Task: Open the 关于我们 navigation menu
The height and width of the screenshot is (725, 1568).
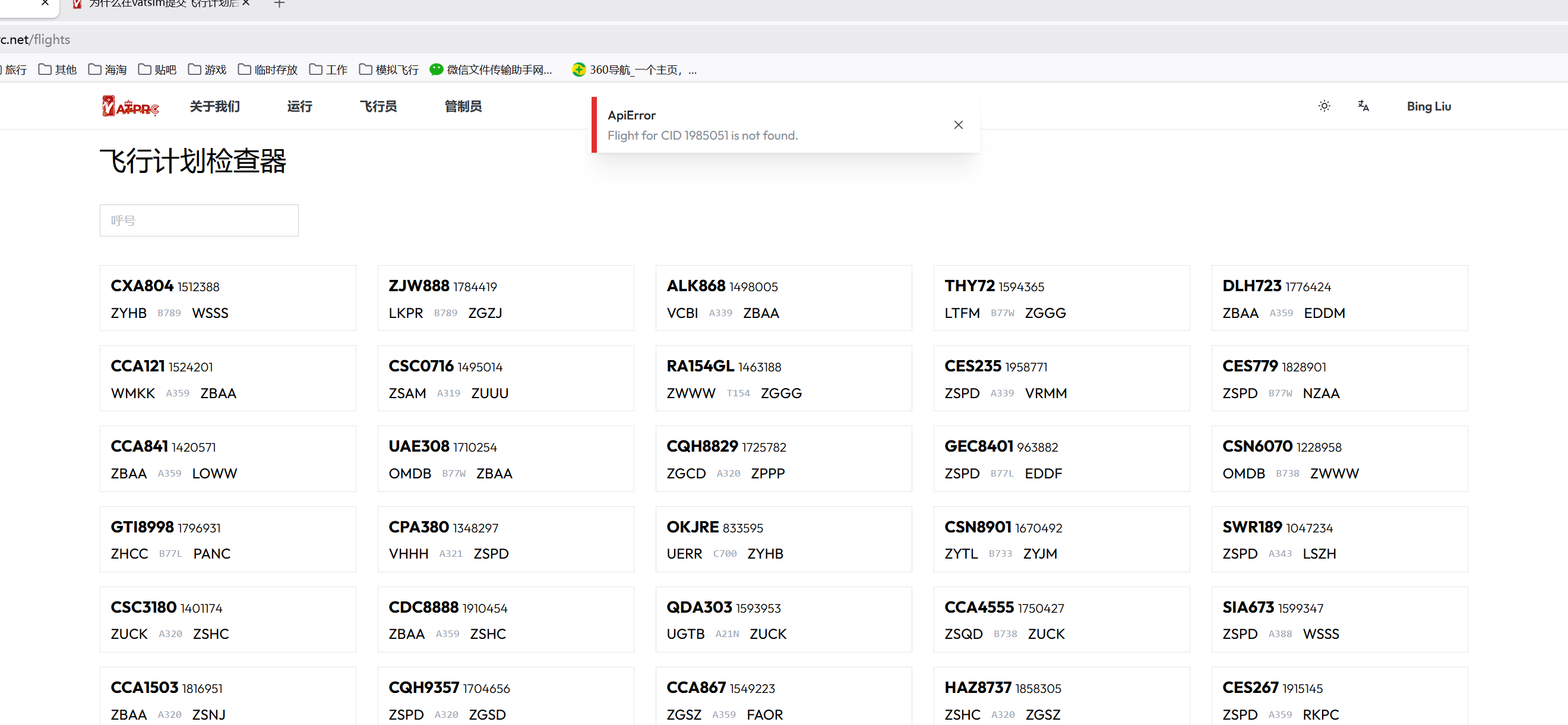Action: [x=215, y=106]
